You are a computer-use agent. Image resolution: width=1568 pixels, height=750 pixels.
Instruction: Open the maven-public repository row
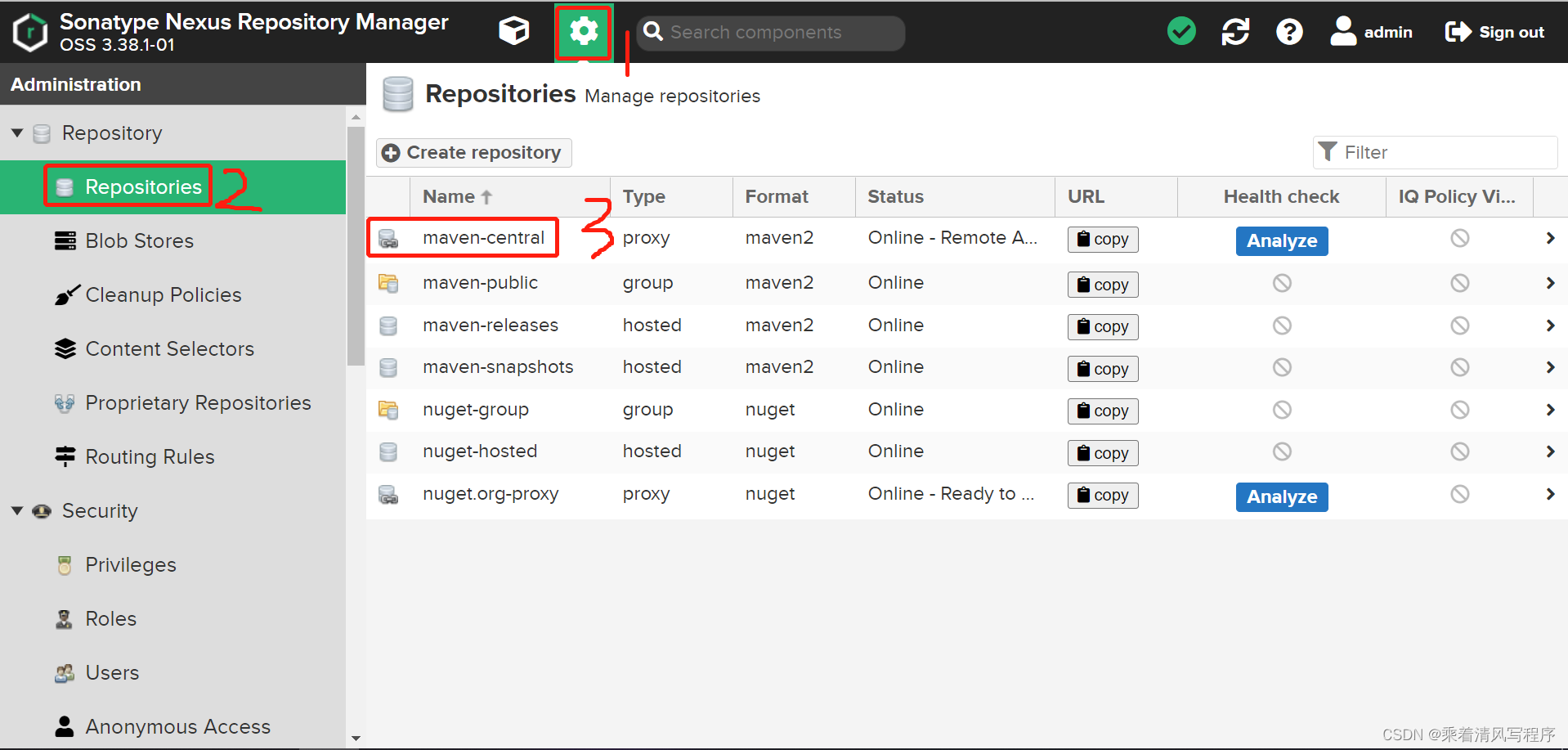point(967,283)
